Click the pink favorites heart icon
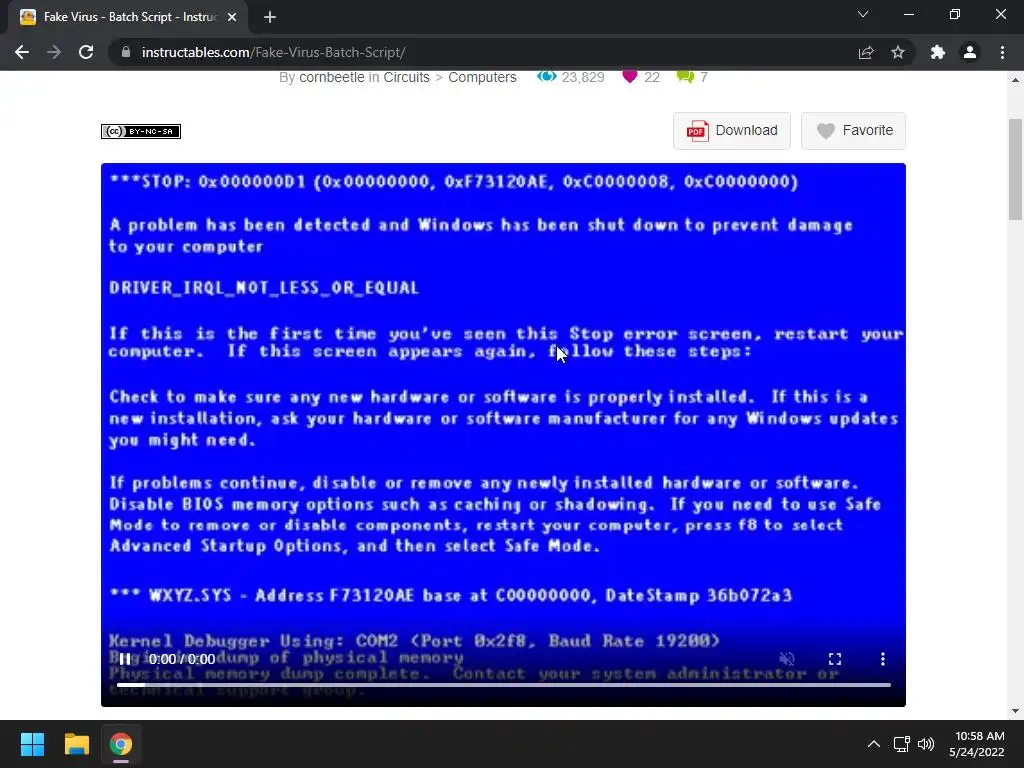 [630, 76]
